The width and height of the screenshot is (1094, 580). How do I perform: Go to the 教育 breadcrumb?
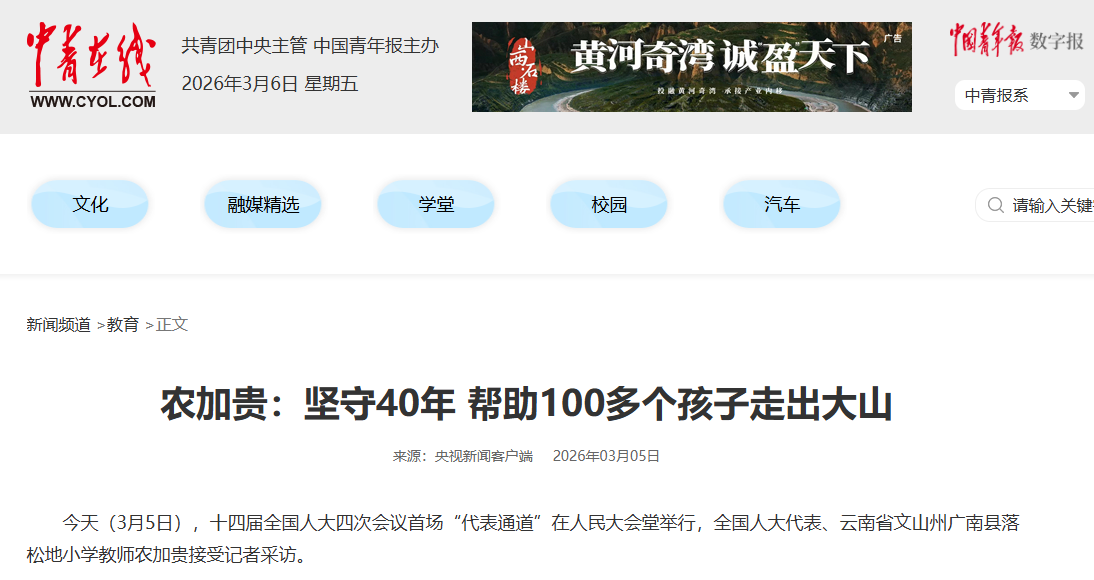pos(123,325)
